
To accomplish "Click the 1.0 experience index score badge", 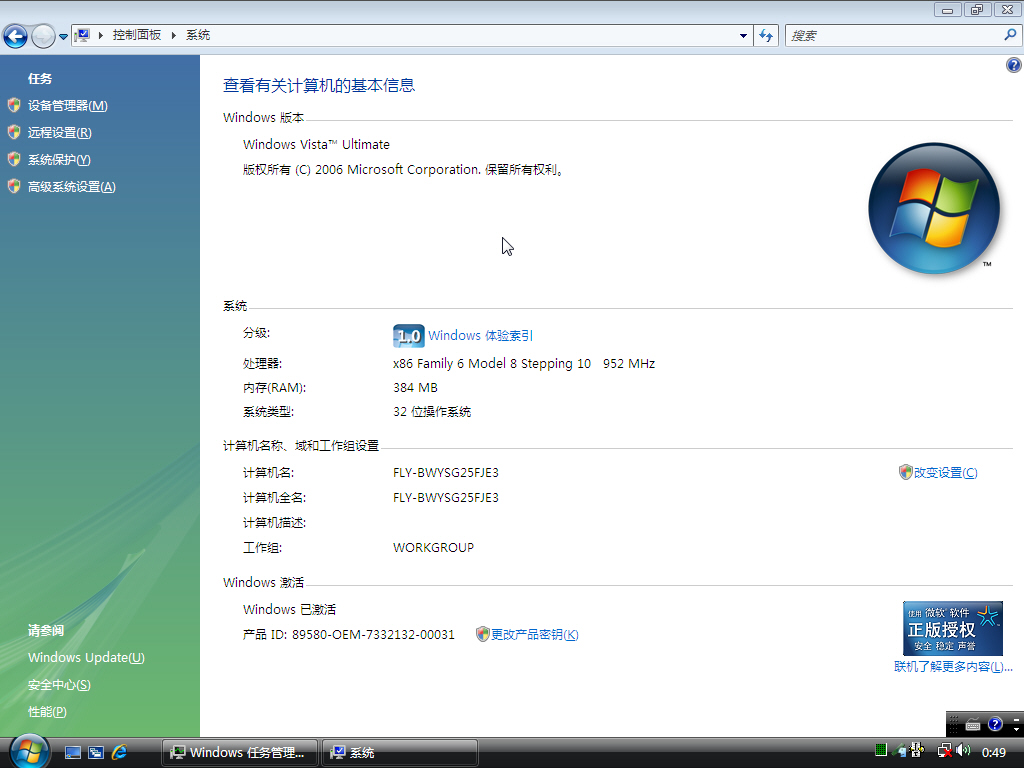I will click(x=409, y=336).
